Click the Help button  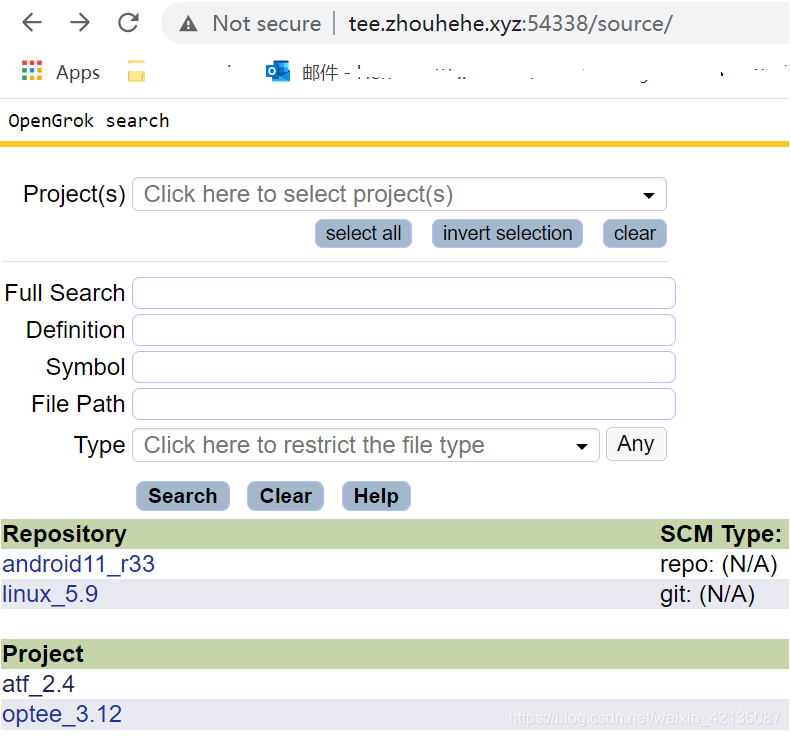pyautogui.click(x=376, y=496)
